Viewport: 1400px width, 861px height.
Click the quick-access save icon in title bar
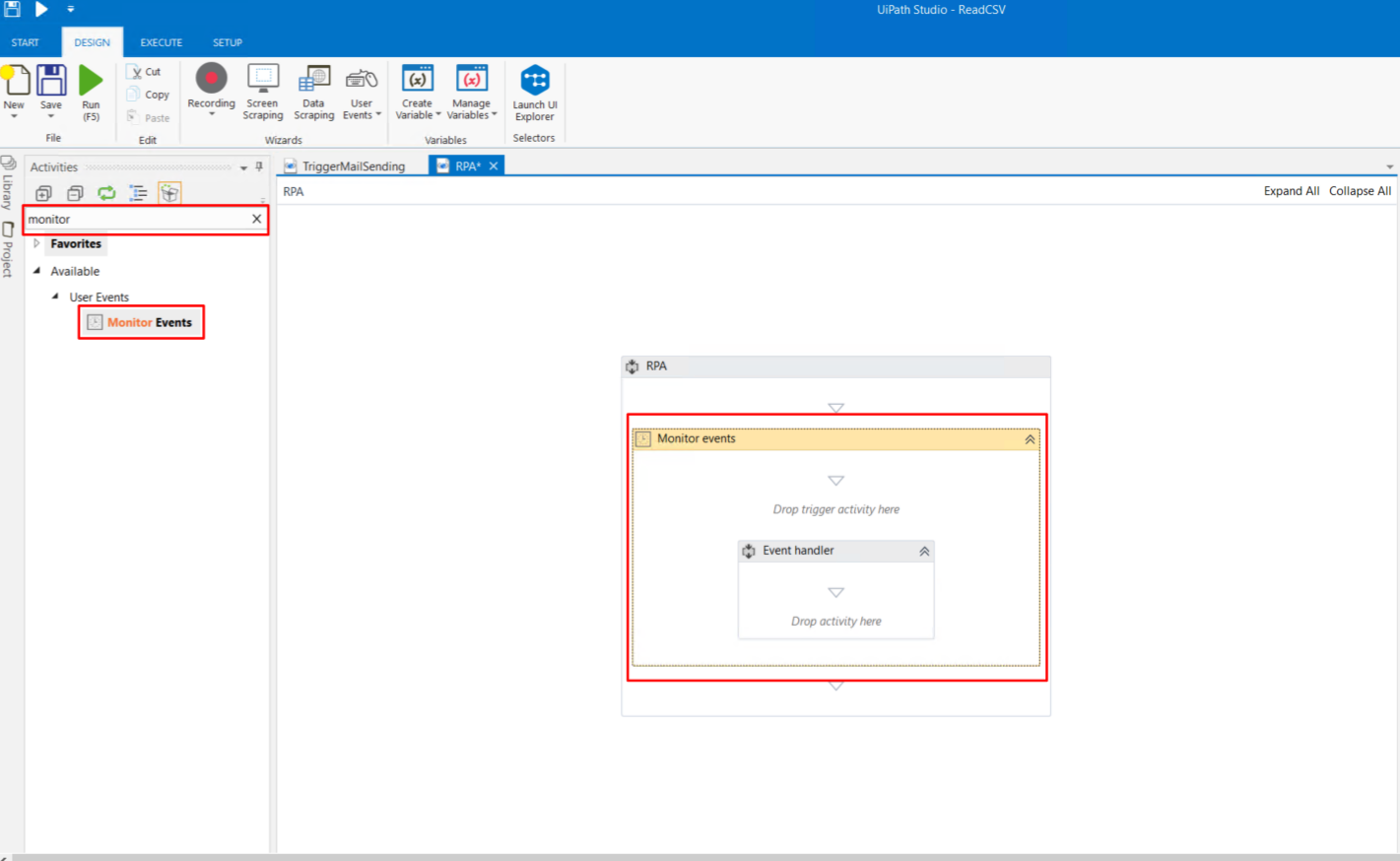click(12, 9)
